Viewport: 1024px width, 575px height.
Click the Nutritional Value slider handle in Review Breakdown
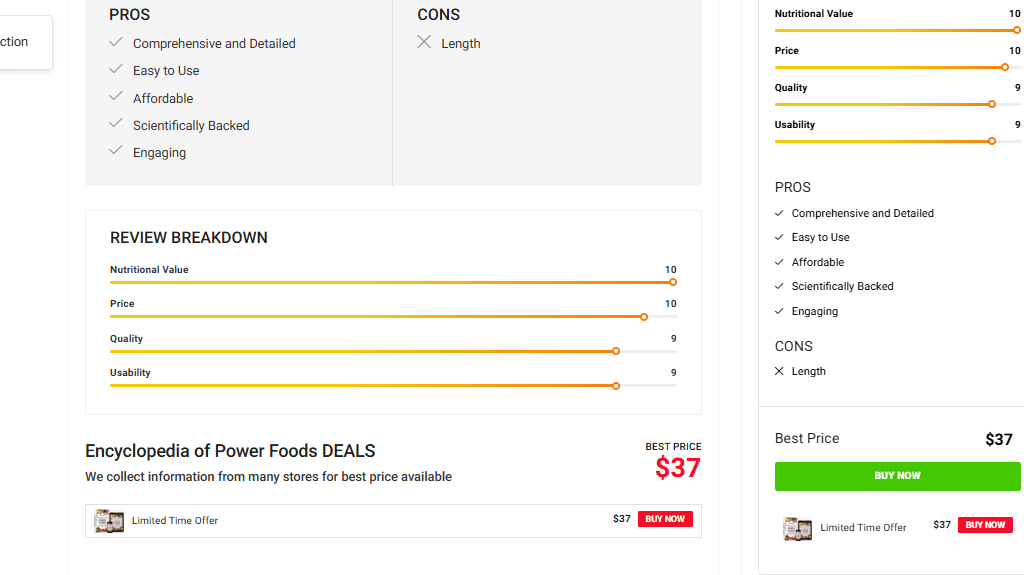coord(673,282)
